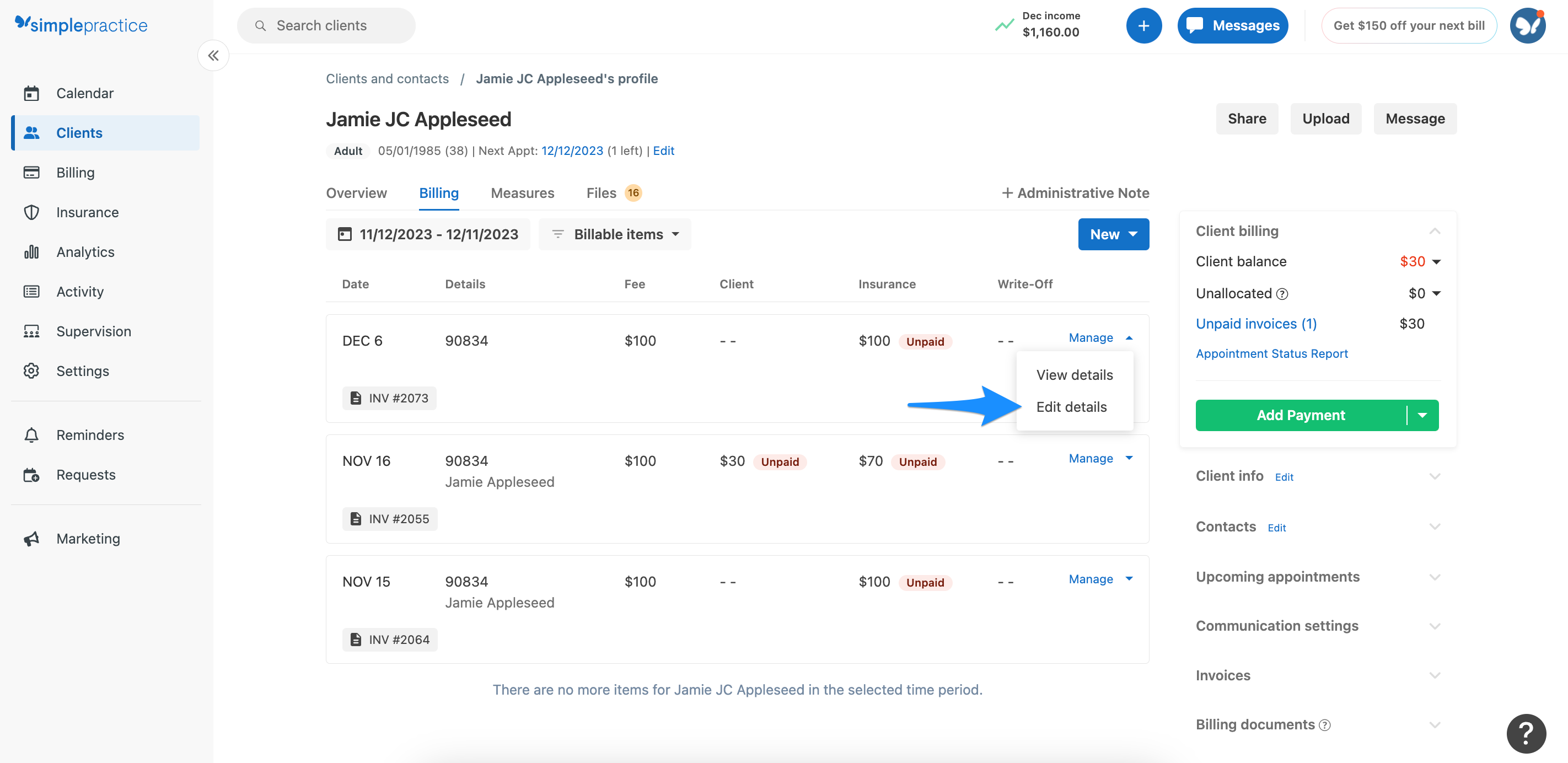This screenshot has height=763, width=1568.
Task: Click the Unpaid invoices (1) link
Action: (x=1256, y=324)
